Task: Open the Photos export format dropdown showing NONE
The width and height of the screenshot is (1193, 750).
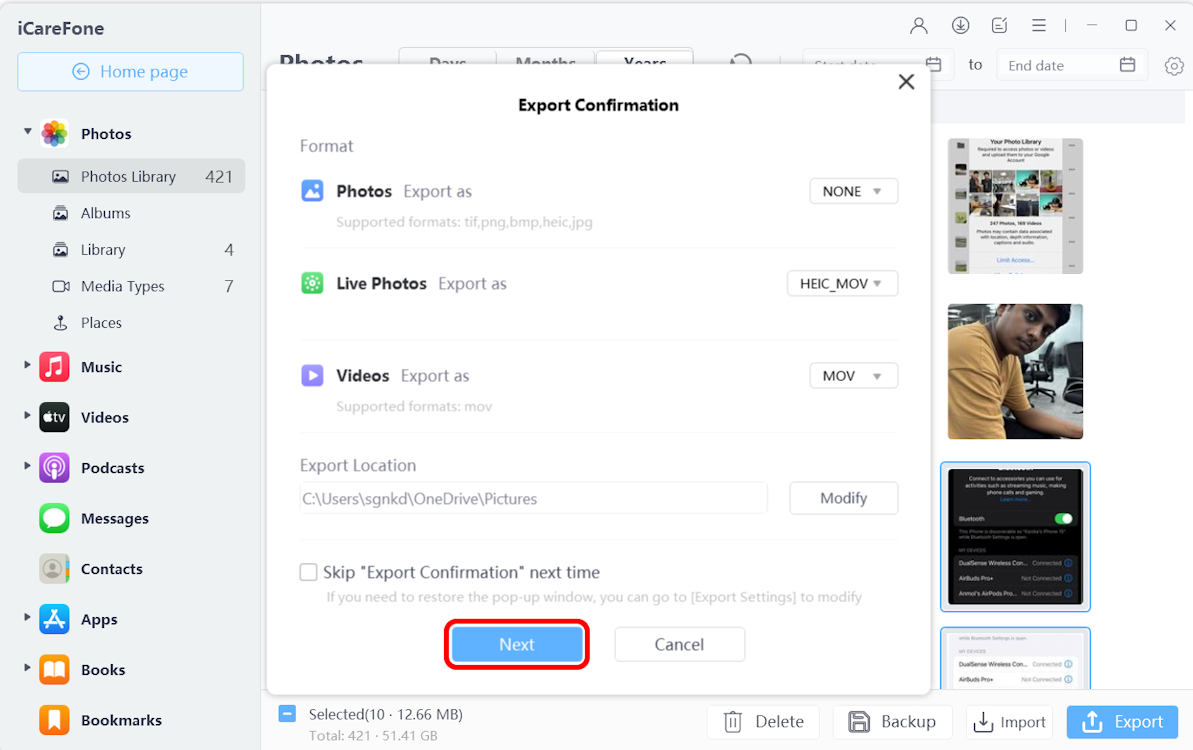Action: tap(853, 191)
